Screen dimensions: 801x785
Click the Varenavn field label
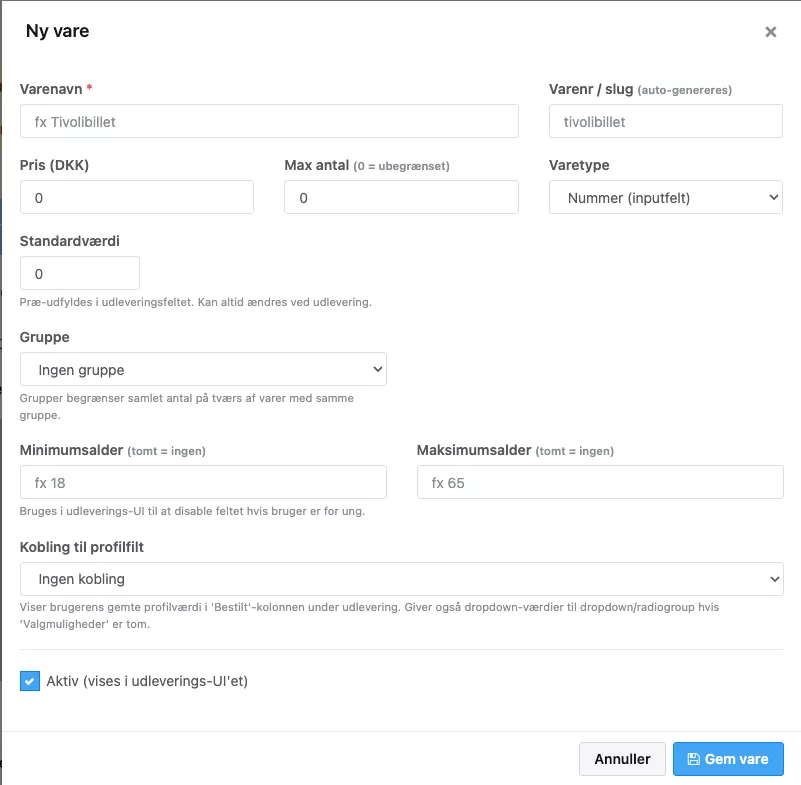coord(51,89)
